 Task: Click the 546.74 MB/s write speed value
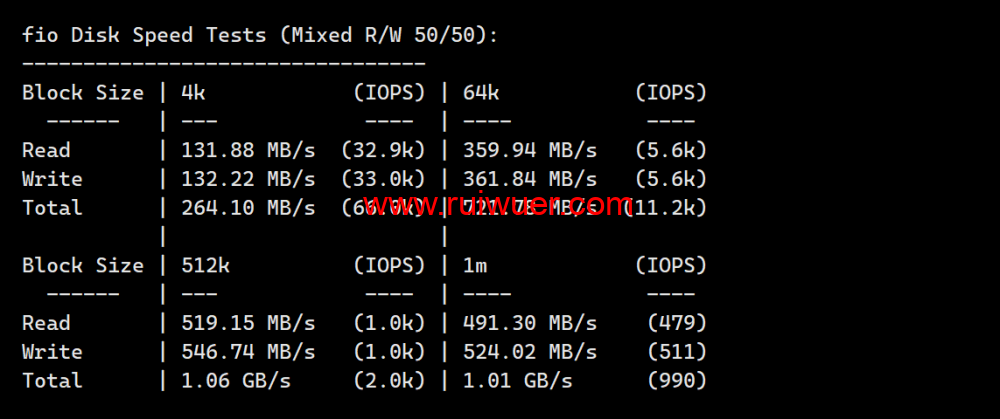click(248, 353)
